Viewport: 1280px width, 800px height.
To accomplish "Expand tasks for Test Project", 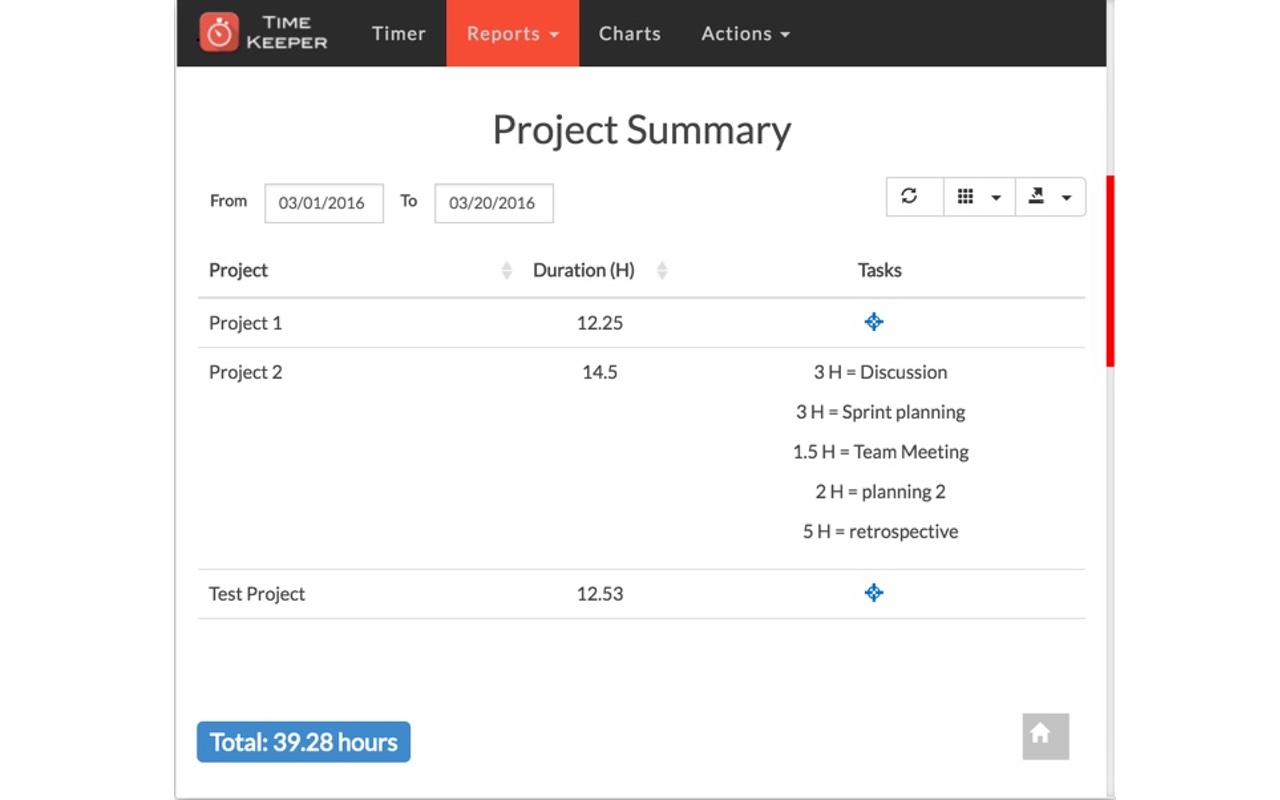I will [x=873, y=592].
